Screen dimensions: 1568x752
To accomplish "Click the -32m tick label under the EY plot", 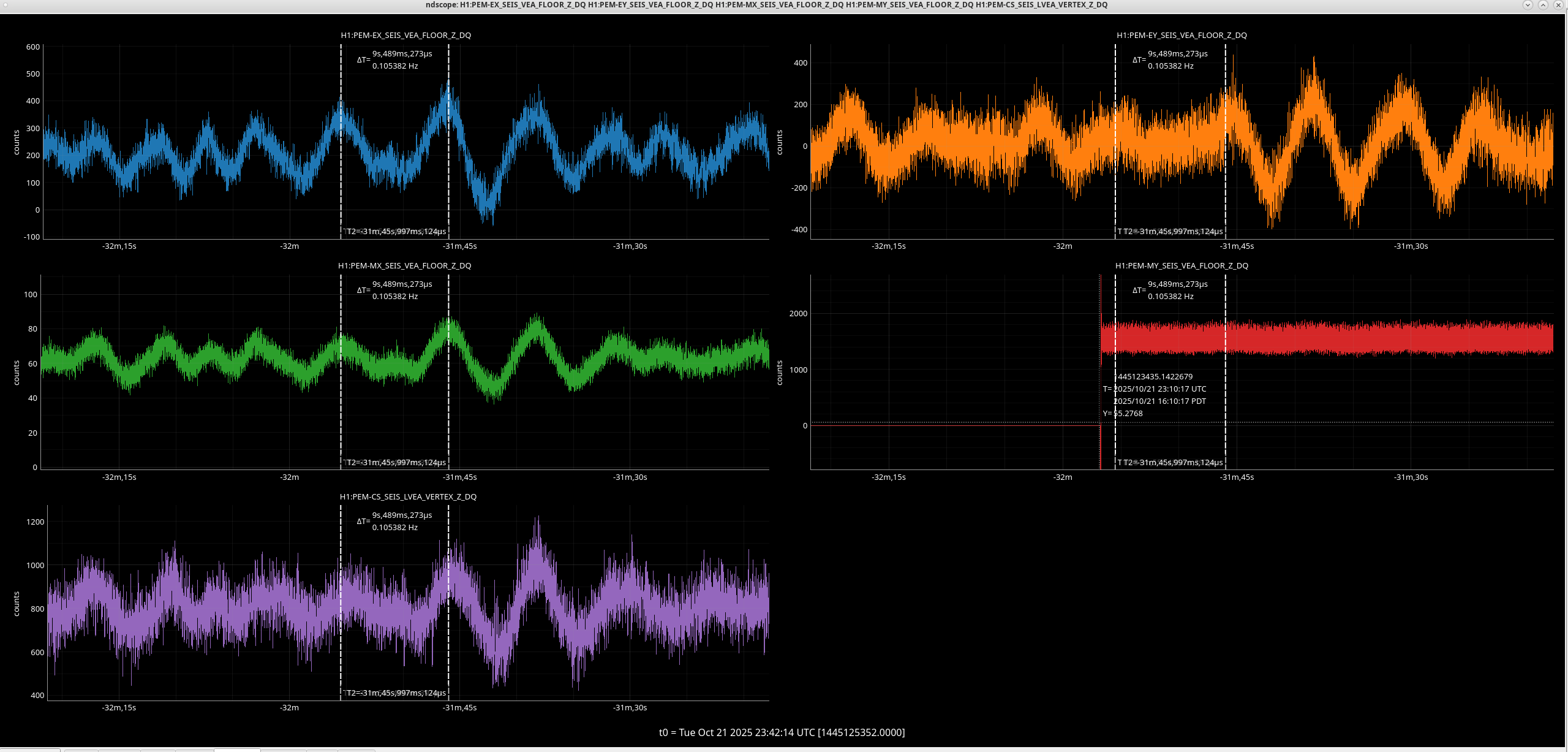I will coord(1063,246).
